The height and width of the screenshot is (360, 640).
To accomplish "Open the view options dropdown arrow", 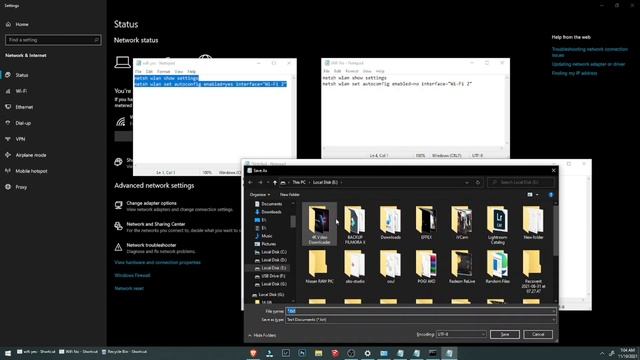I will point(537,195).
